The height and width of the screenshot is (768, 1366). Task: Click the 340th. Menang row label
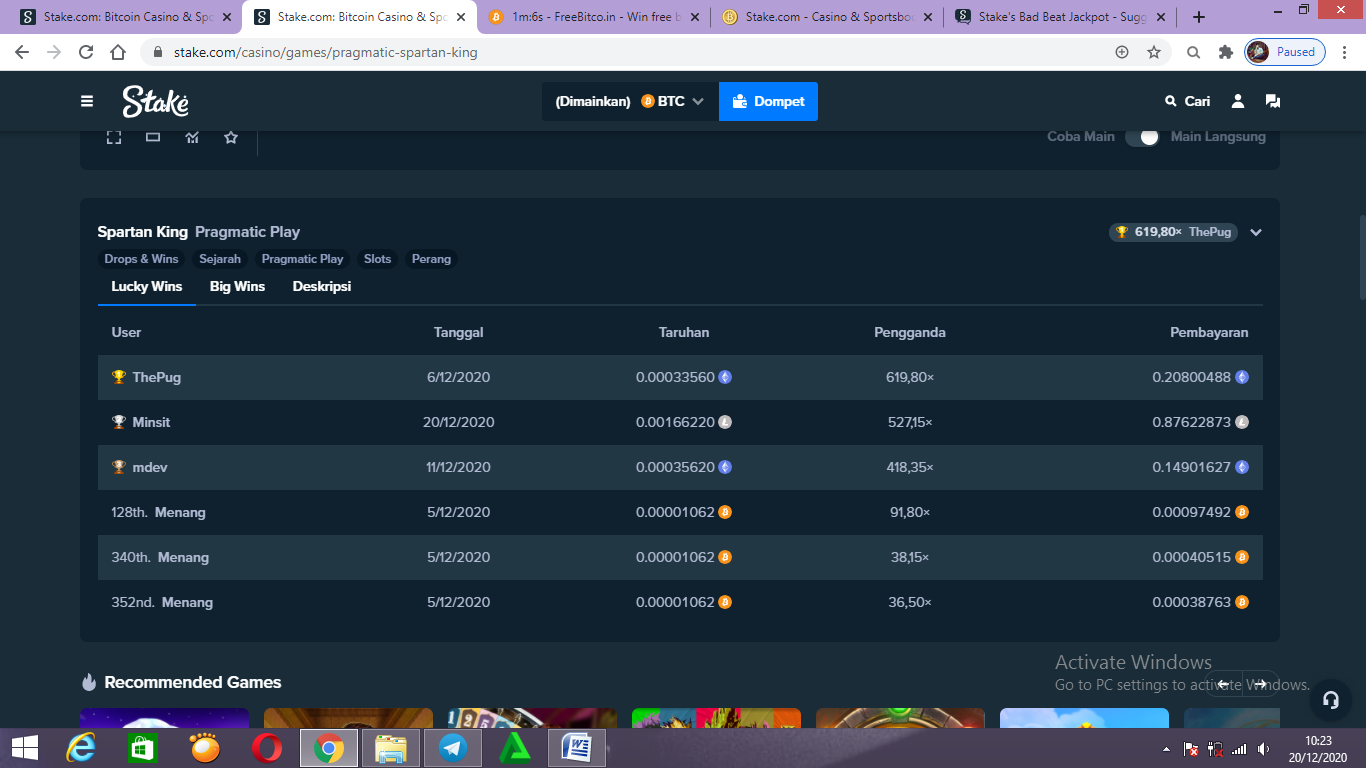[x=160, y=557]
